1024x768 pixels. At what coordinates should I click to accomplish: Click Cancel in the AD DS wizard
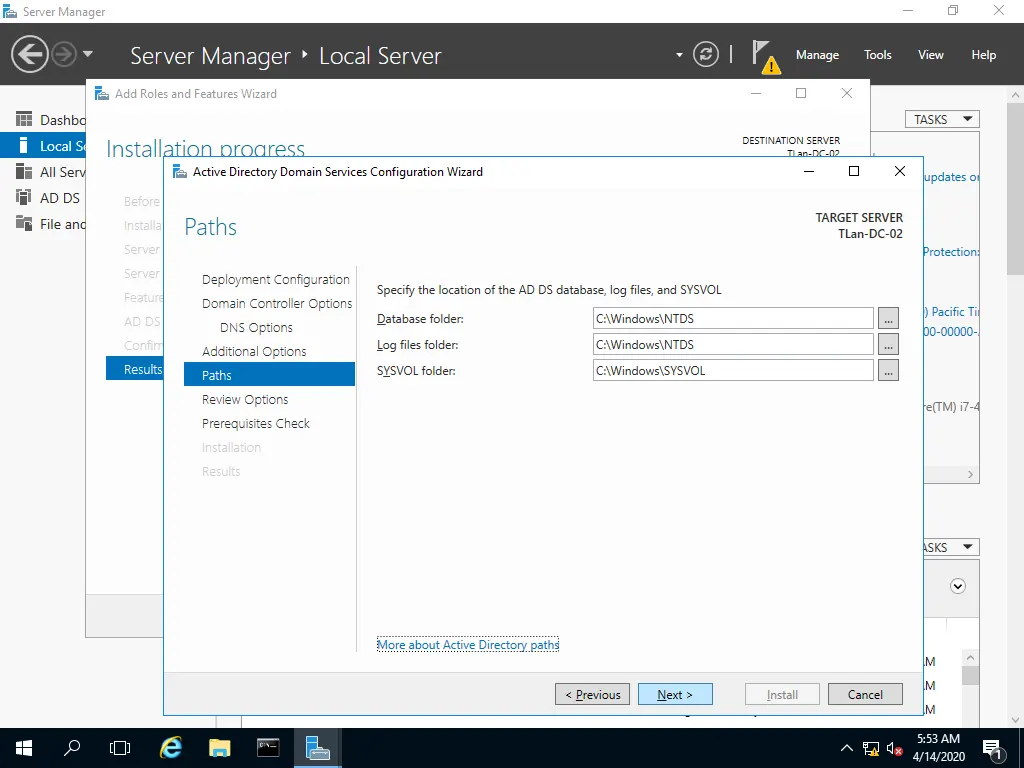(865, 694)
